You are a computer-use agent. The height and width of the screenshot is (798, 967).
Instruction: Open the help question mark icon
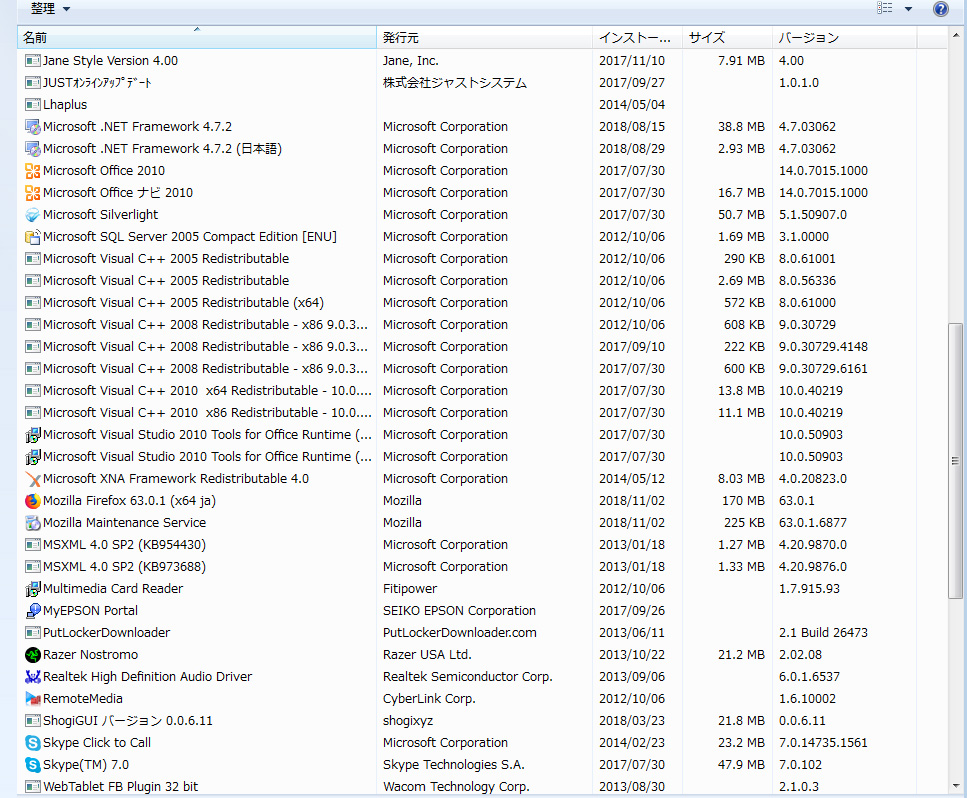click(940, 9)
